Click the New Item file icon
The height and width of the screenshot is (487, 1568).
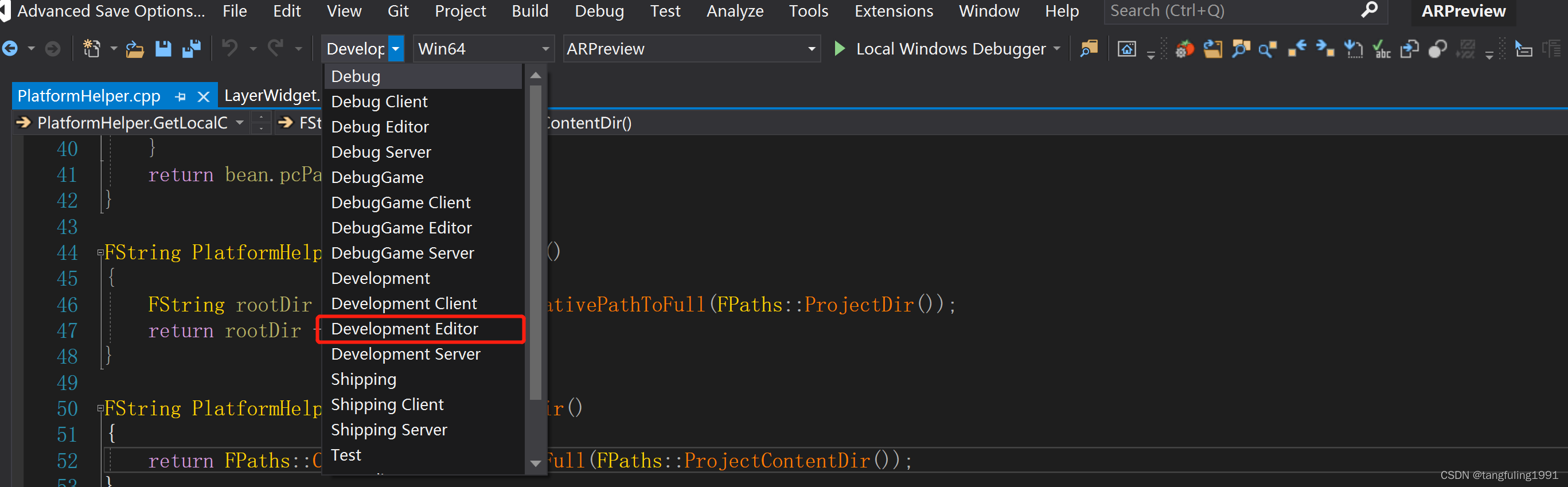[x=91, y=49]
